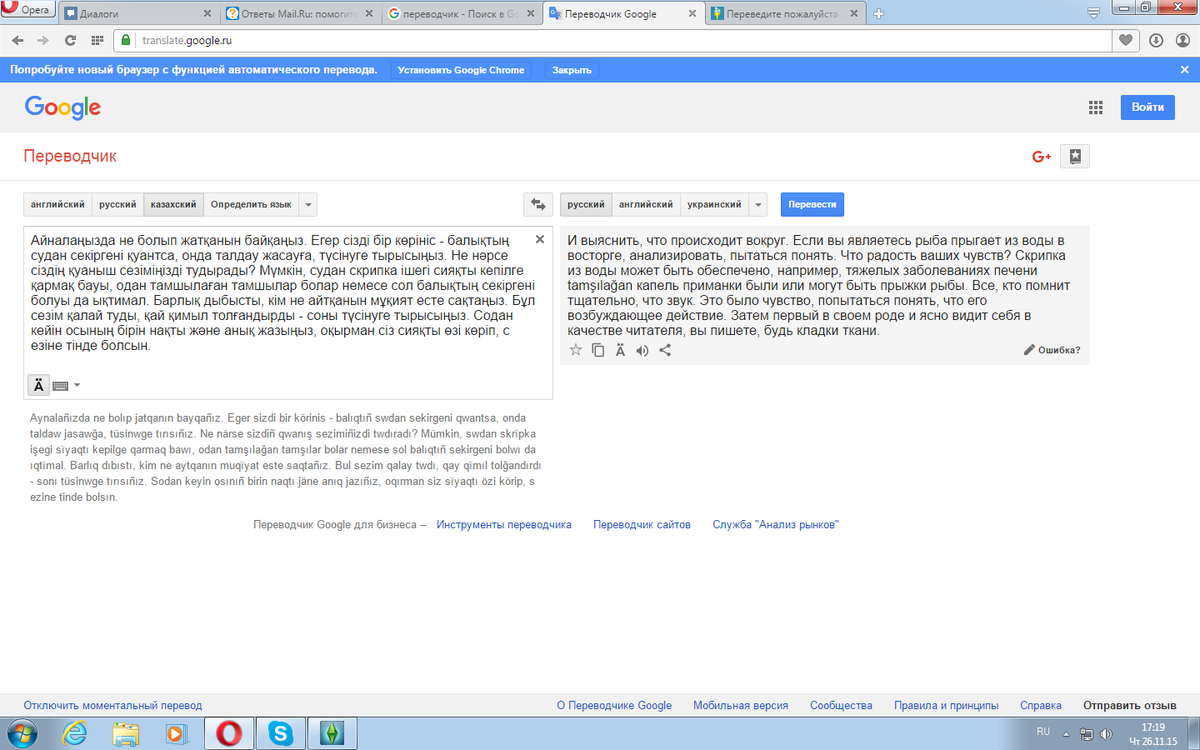Open Инструменты переводчика link
The height and width of the screenshot is (750, 1200).
[504, 524]
